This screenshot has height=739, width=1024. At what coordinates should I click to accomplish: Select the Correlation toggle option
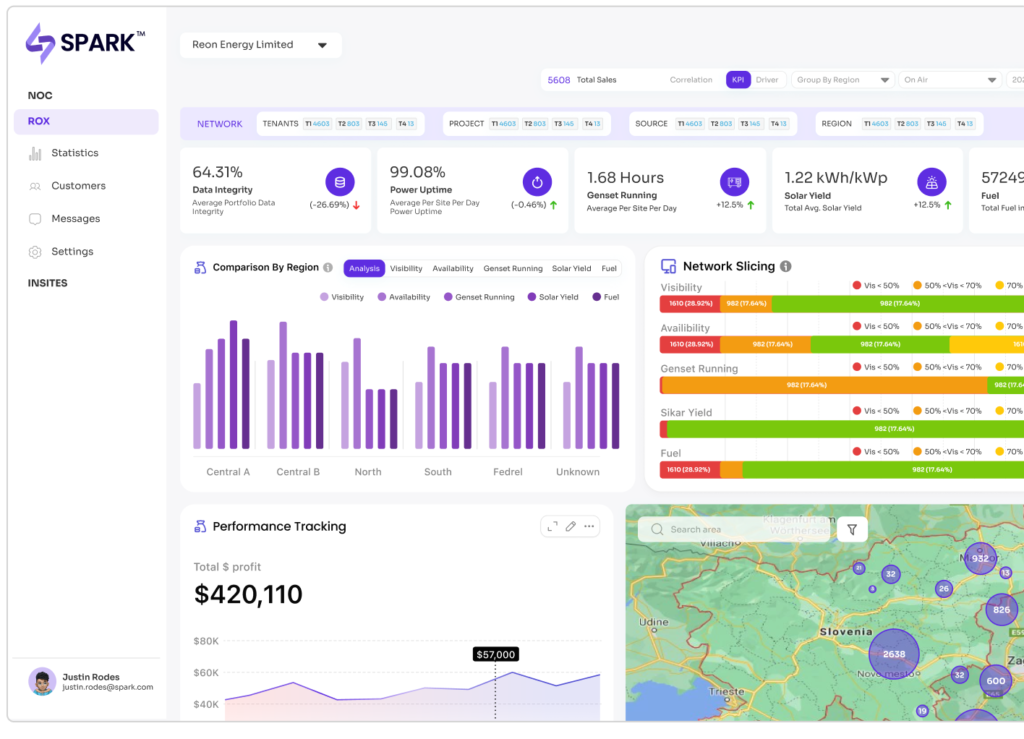[691, 80]
